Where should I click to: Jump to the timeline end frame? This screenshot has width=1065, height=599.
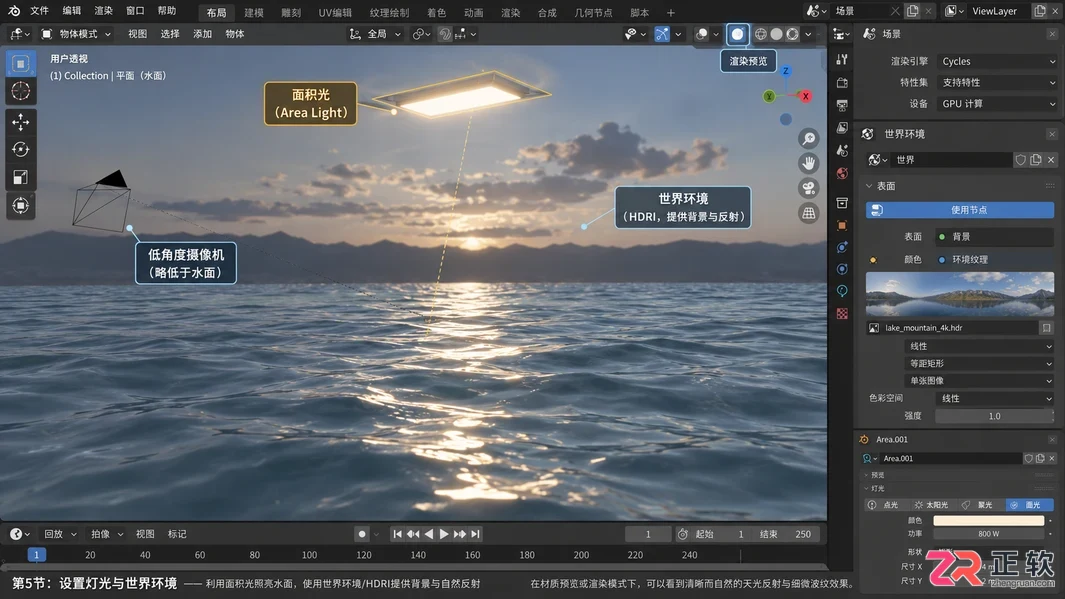click(x=475, y=534)
